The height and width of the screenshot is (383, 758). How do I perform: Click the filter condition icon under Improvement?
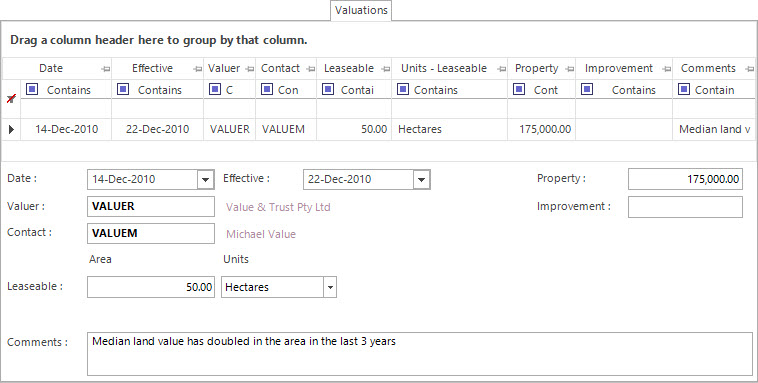(587, 89)
